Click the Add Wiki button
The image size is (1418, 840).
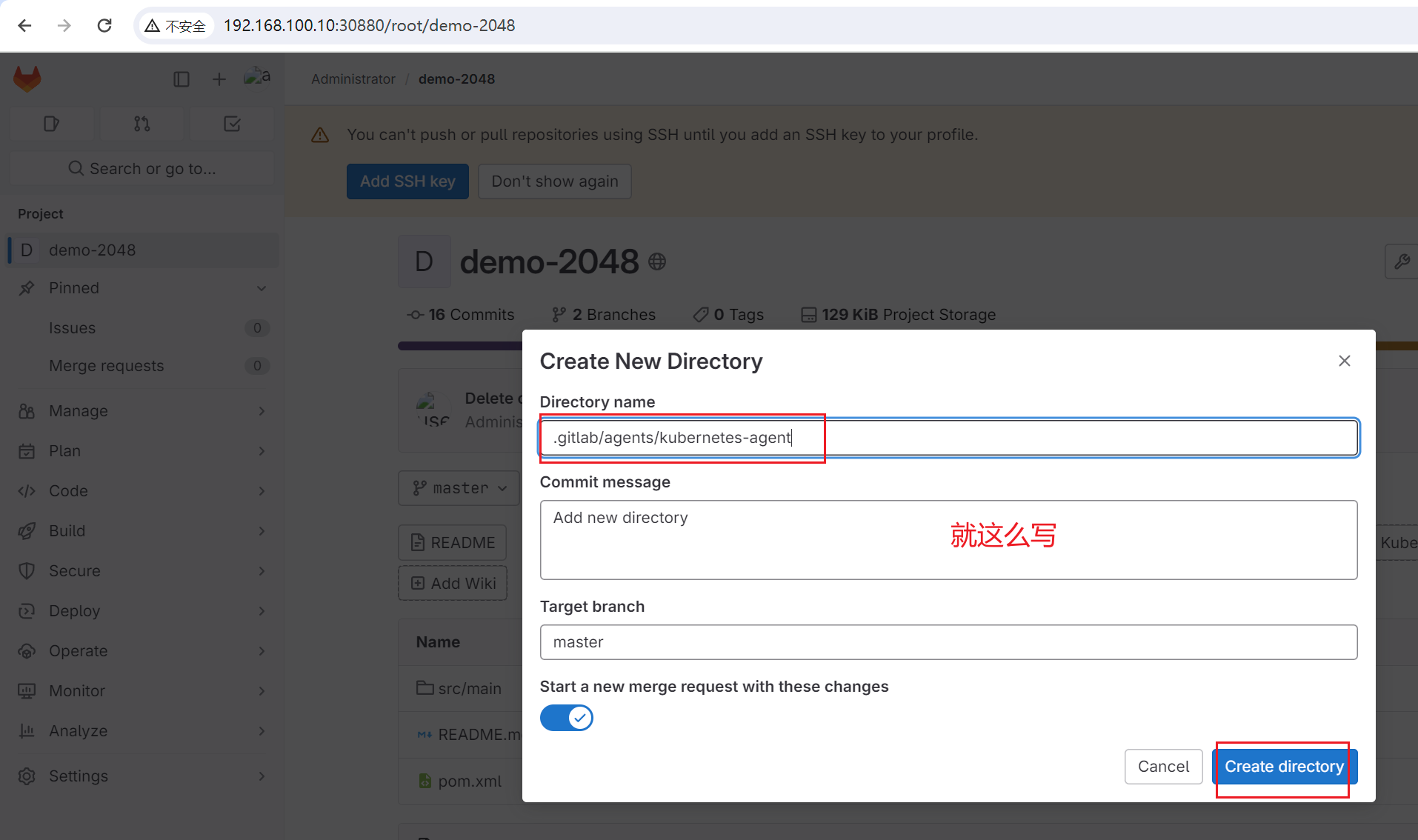click(453, 584)
